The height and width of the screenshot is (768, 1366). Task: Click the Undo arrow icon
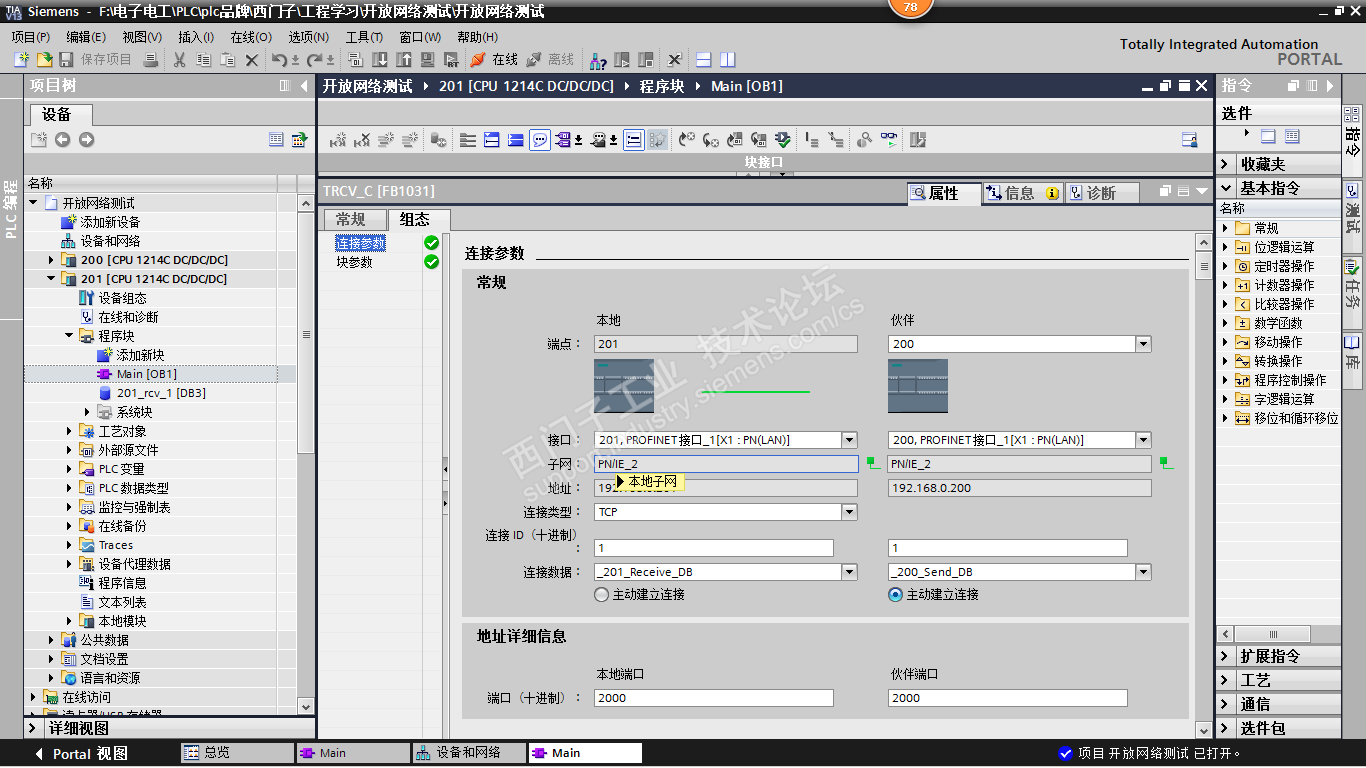[280, 60]
